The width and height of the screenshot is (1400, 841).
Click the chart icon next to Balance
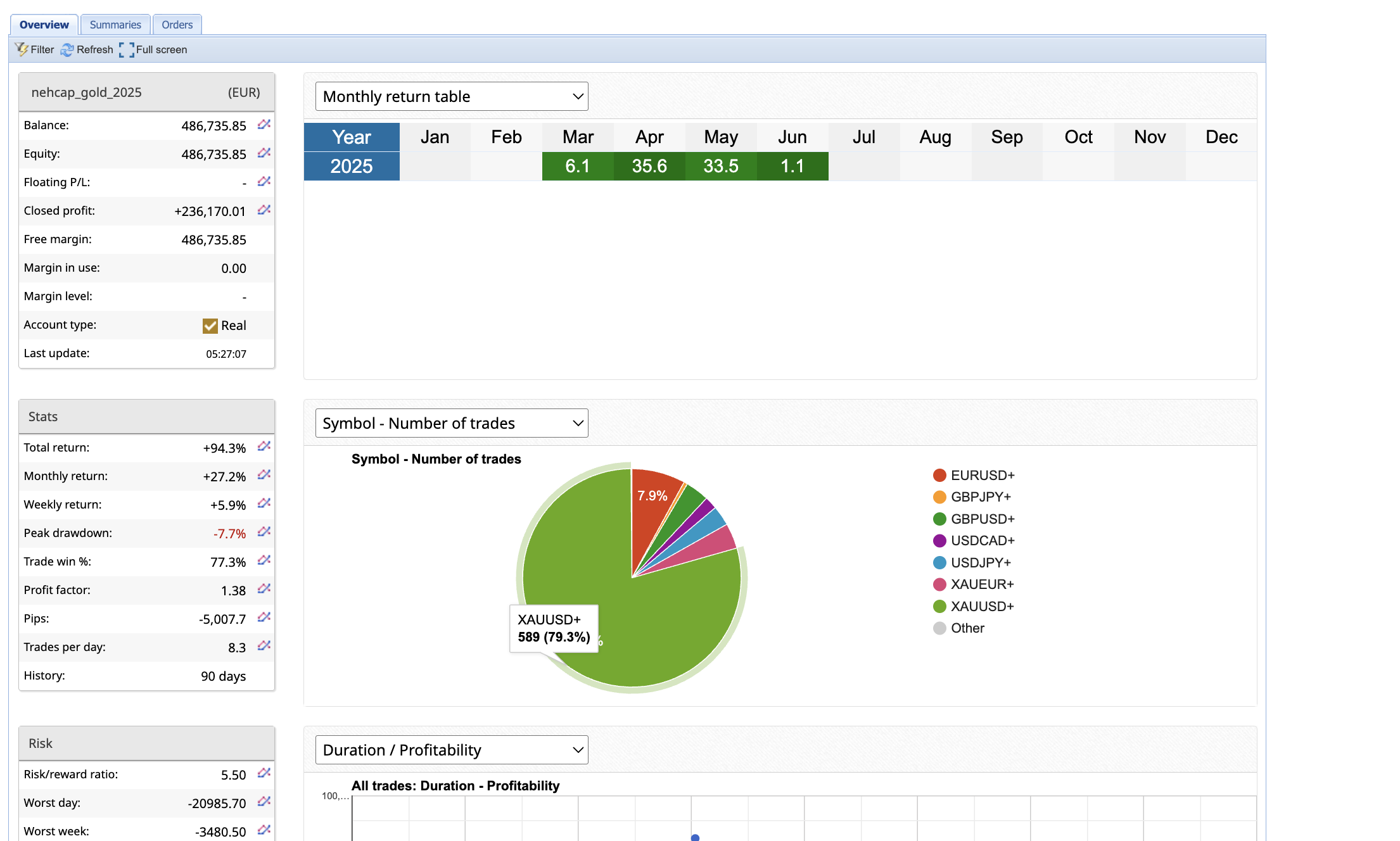click(264, 125)
